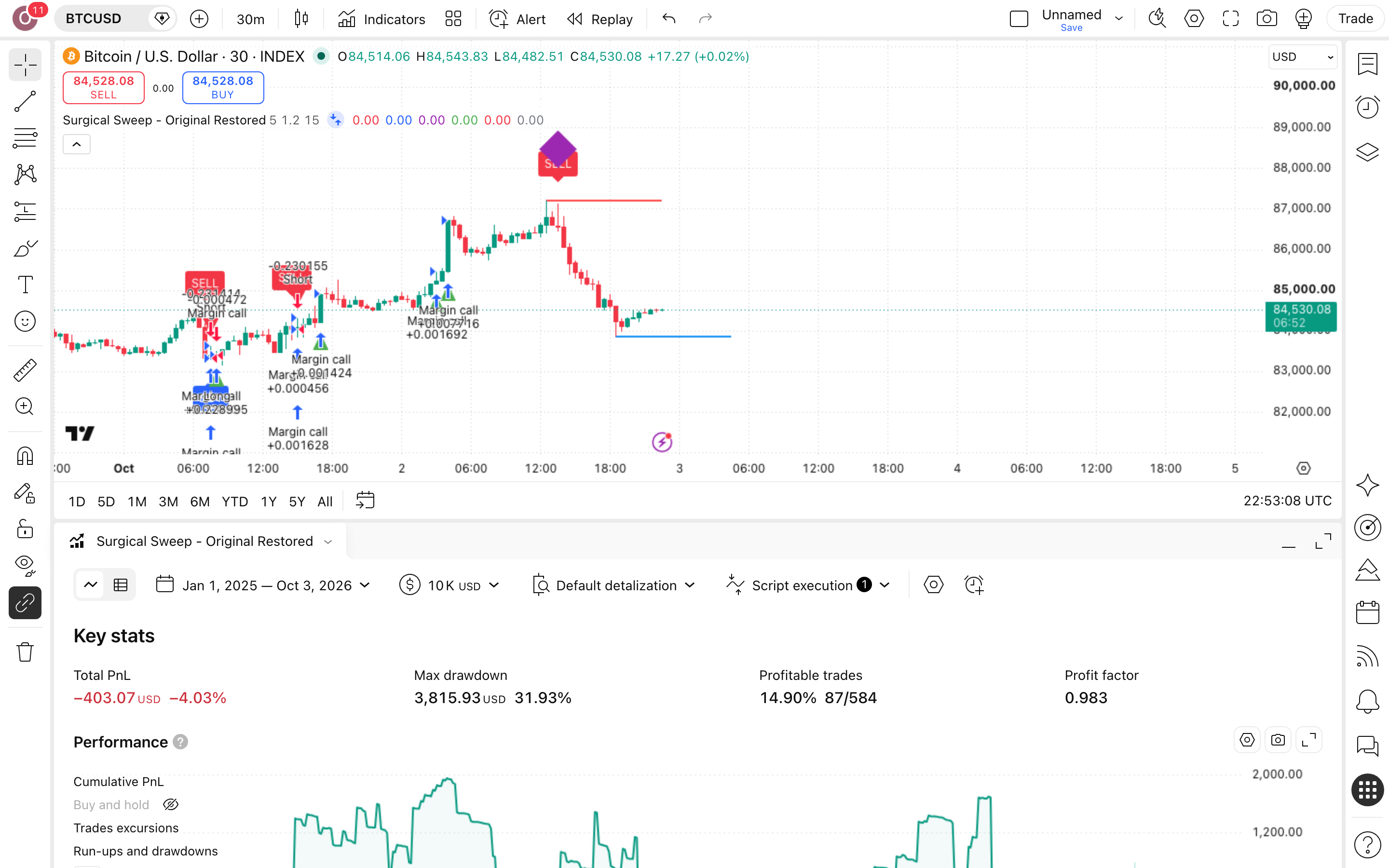
Task: Switch to the list of trades table view
Action: (121, 585)
